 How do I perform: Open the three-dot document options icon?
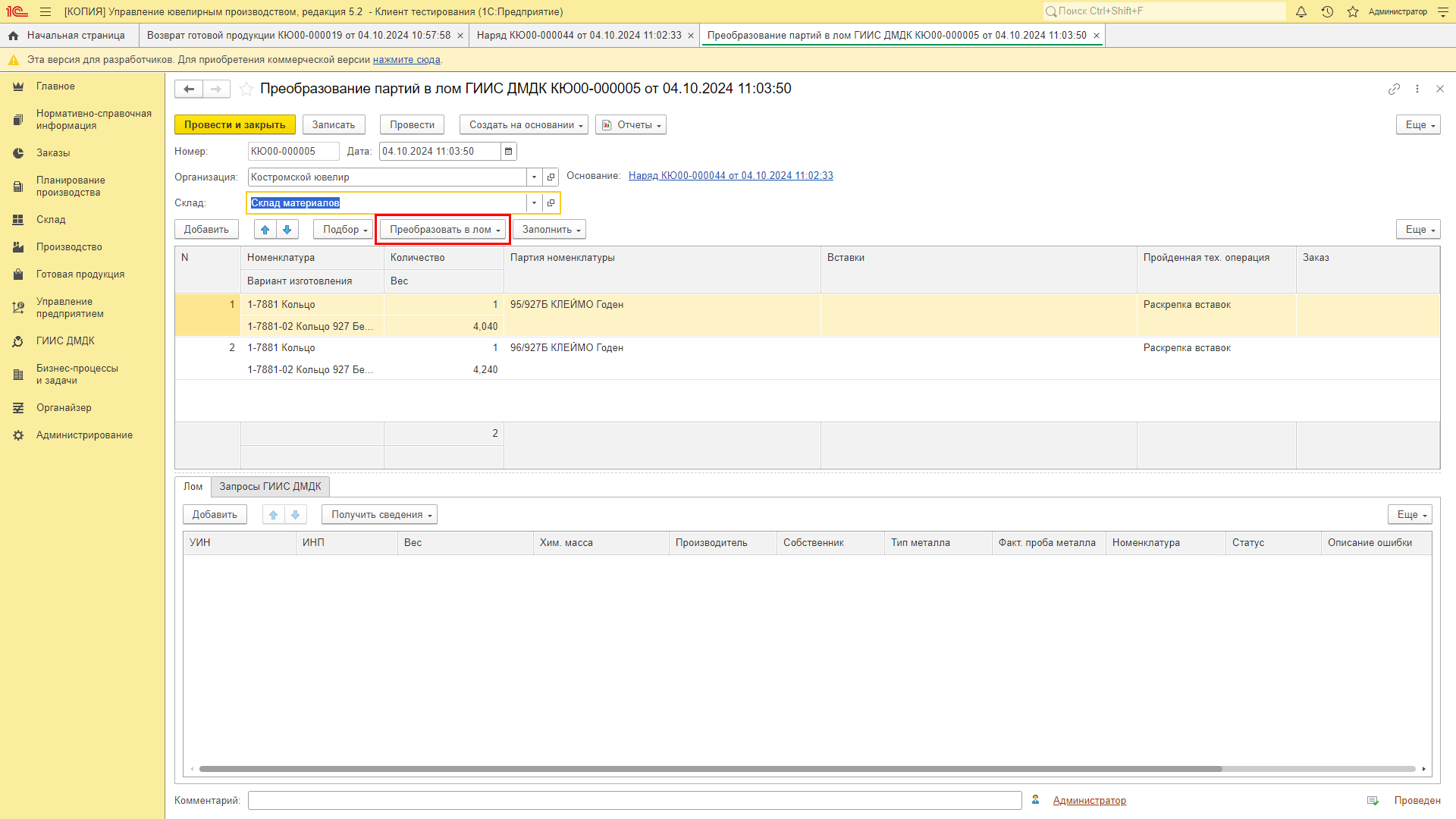point(1417,89)
